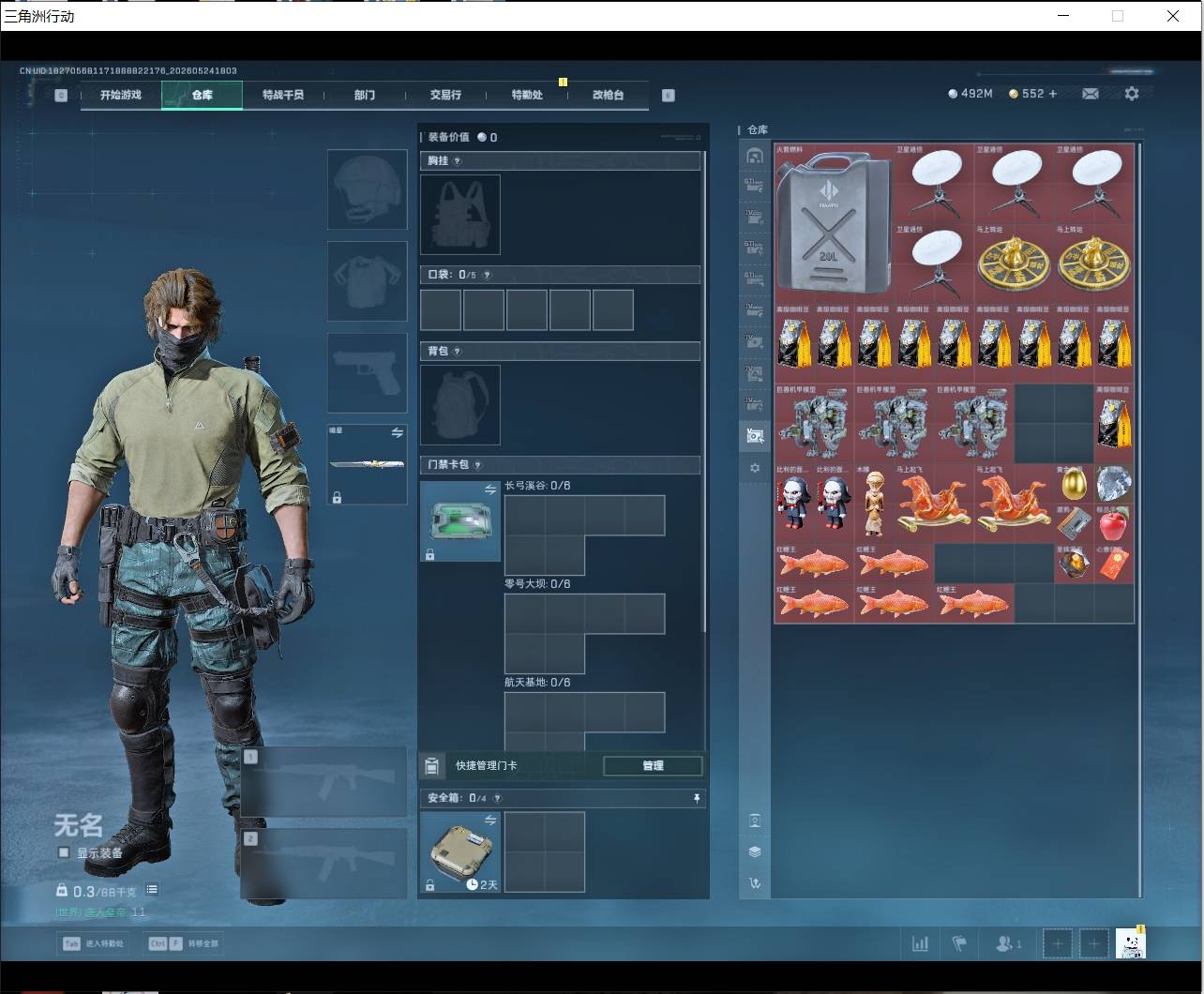The width and height of the screenshot is (1204, 994).
Task: Click the swap arrows on knife slot
Action: (x=397, y=433)
